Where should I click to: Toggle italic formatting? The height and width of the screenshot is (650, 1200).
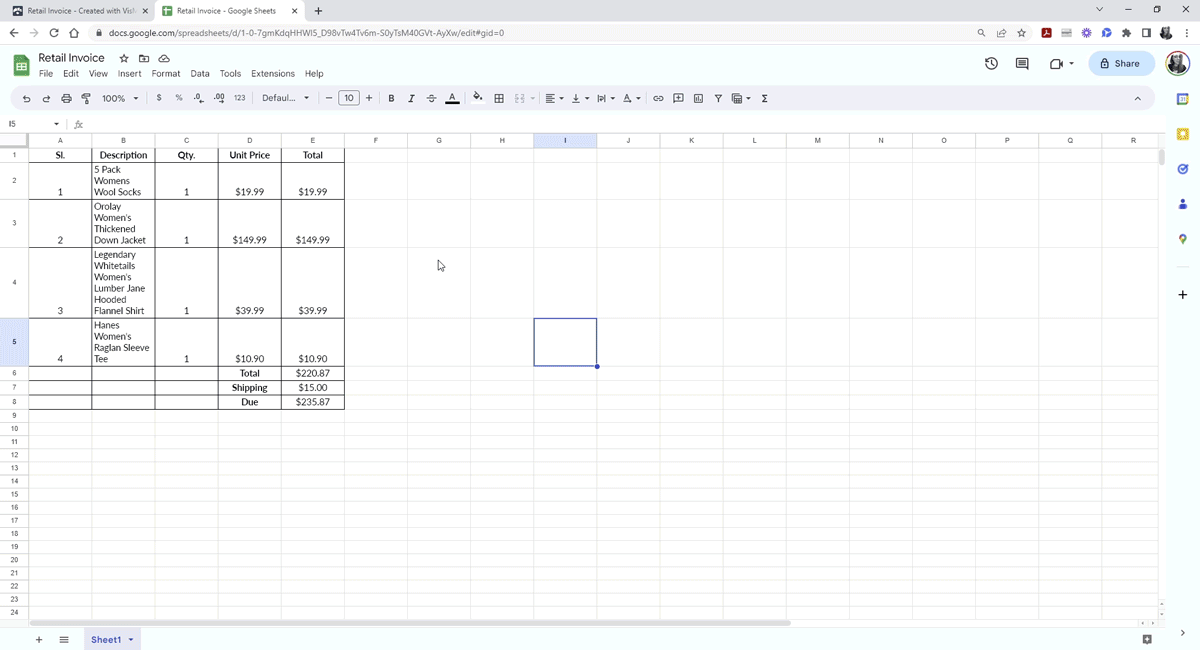(411, 98)
